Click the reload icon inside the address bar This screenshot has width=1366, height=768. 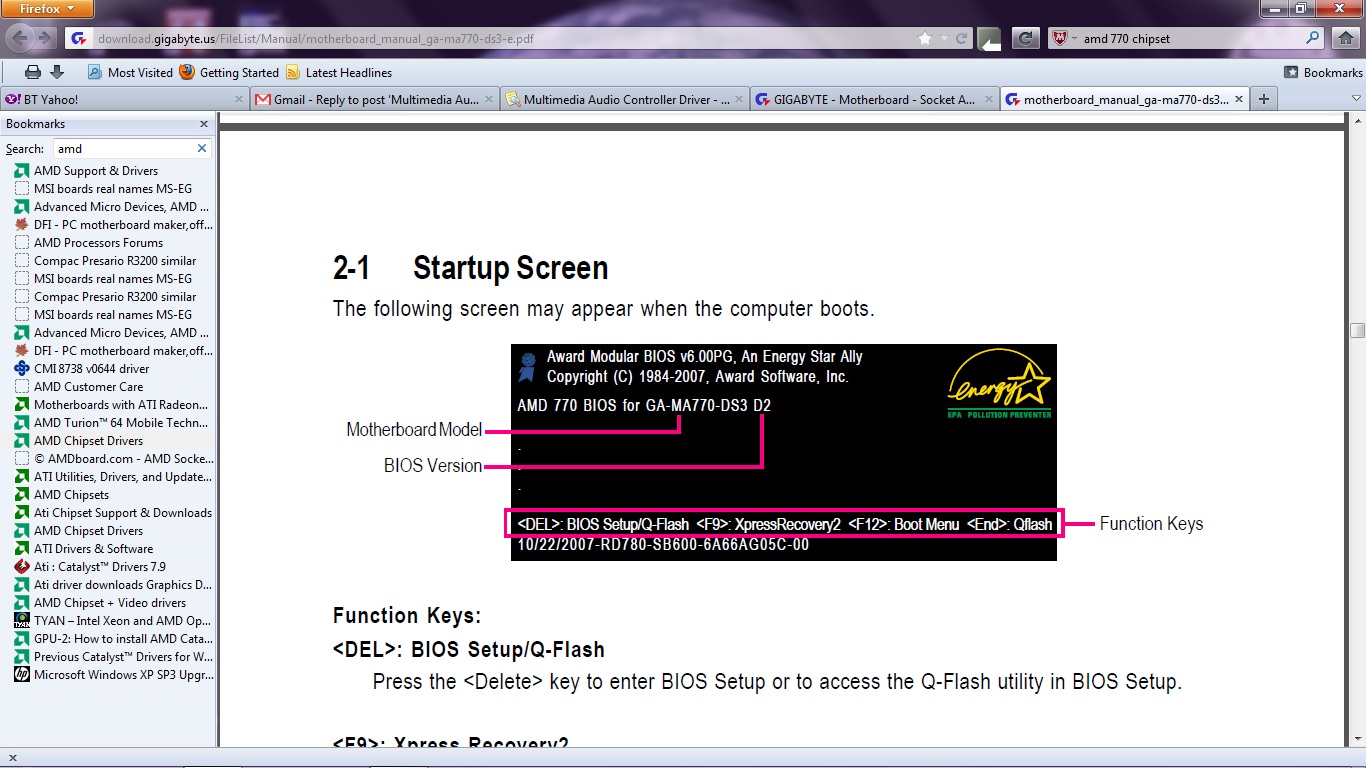point(962,39)
